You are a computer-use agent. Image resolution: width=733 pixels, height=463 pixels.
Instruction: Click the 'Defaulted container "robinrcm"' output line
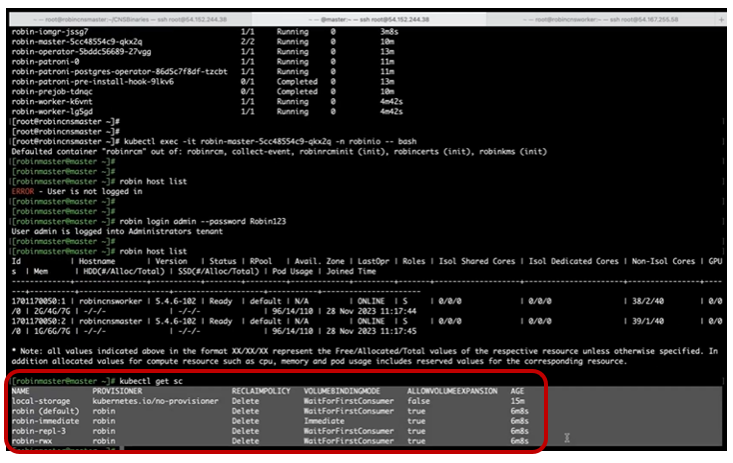(x=279, y=152)
